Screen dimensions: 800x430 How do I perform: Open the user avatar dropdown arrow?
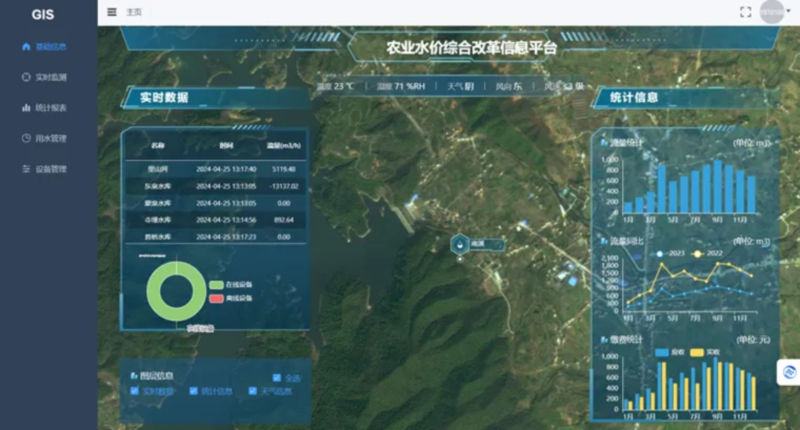click(x=789, y=11)
